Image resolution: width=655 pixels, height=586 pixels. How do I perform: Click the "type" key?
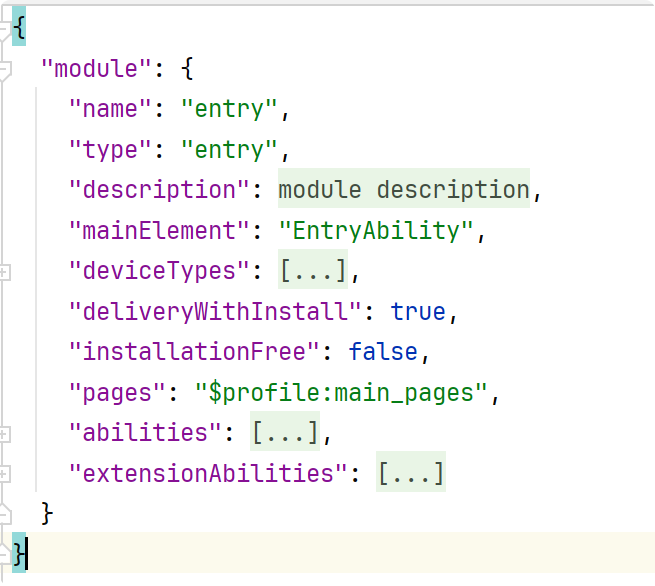[x=110, y=150]
